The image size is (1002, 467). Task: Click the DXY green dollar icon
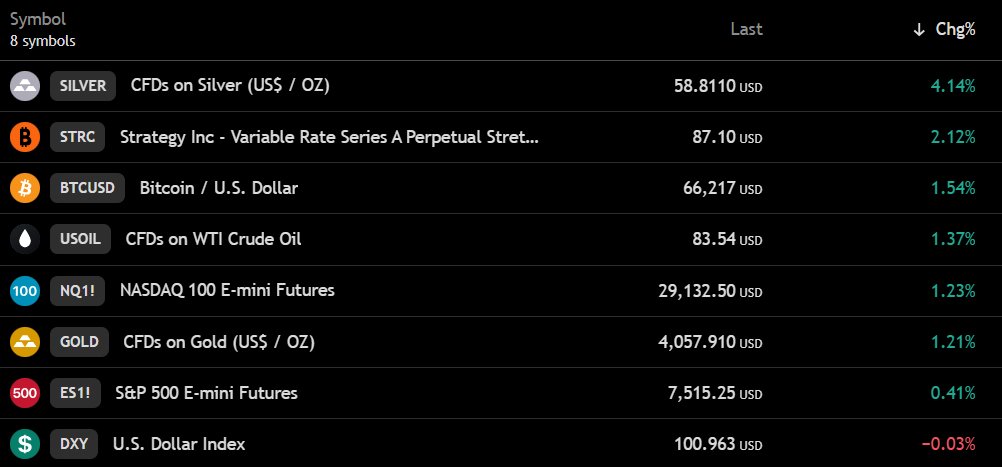tap(25, 444)
